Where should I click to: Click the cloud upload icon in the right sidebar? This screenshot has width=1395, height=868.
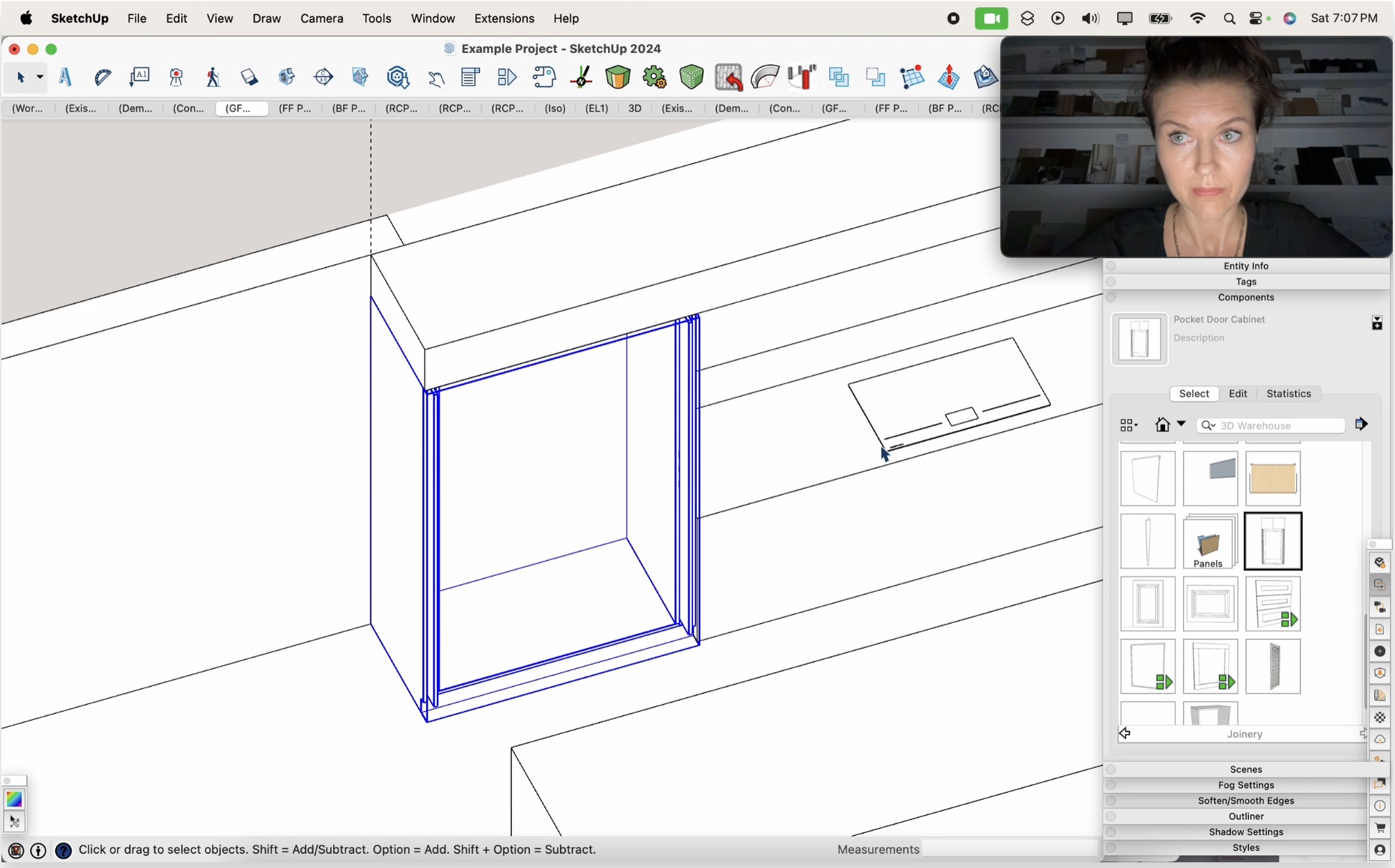click(1380, 739)
